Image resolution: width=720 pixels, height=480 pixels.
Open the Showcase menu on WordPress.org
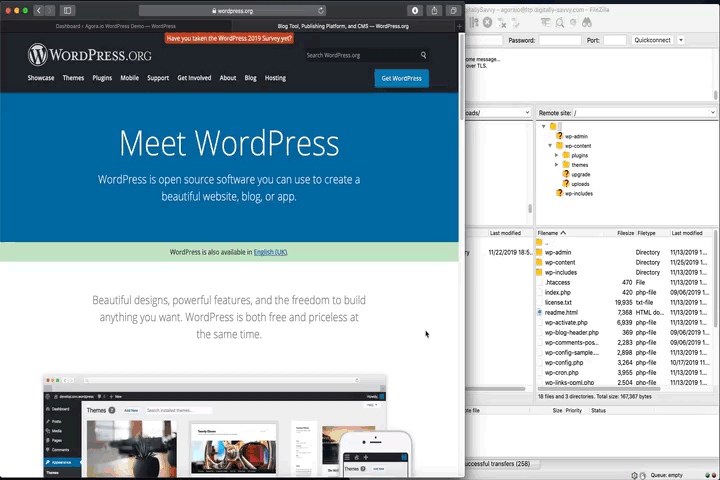coord(41,78)
